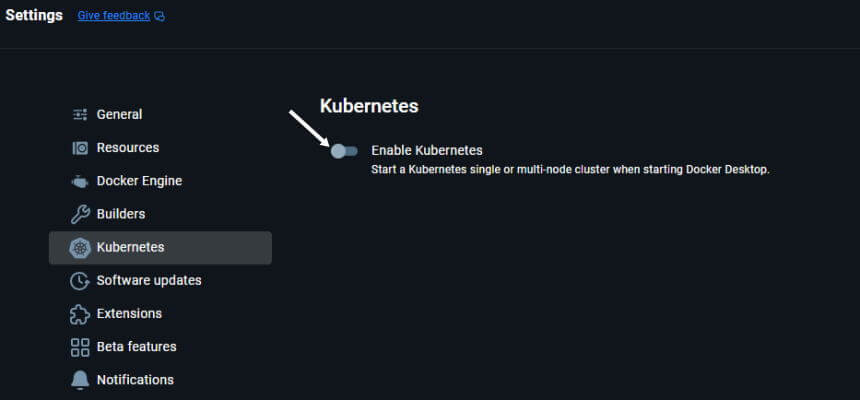The image size is (860, 400).
Task: Click the Resources disk icon
Action: pos(80,148)
